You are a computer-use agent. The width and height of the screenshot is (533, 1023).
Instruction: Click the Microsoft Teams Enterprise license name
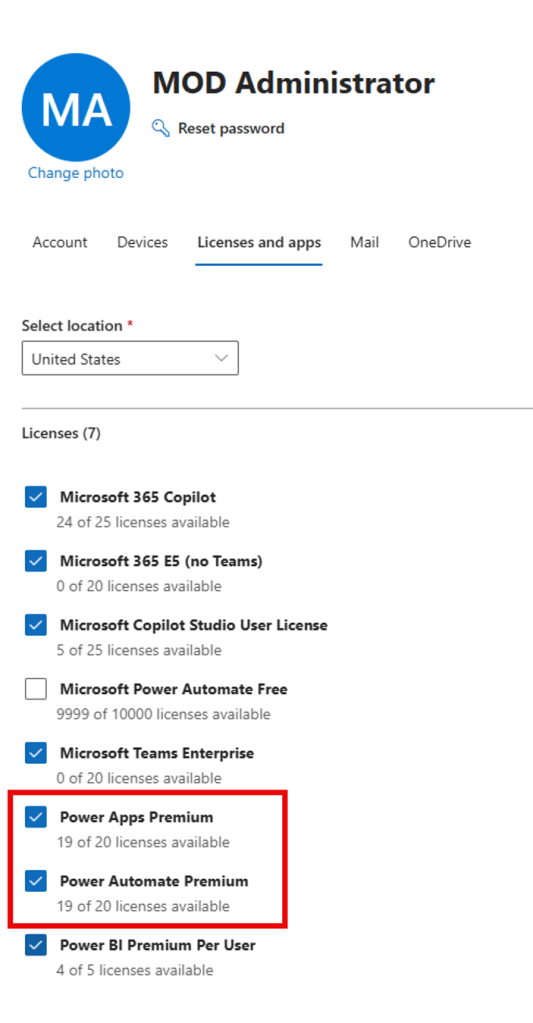coord(157,753)
